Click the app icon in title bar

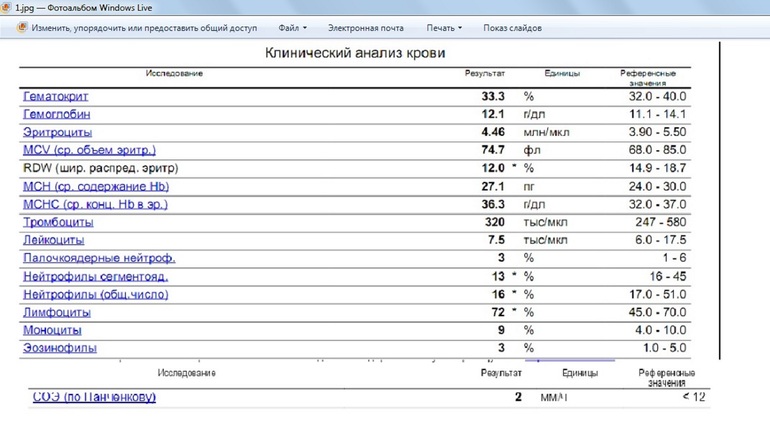6,7
